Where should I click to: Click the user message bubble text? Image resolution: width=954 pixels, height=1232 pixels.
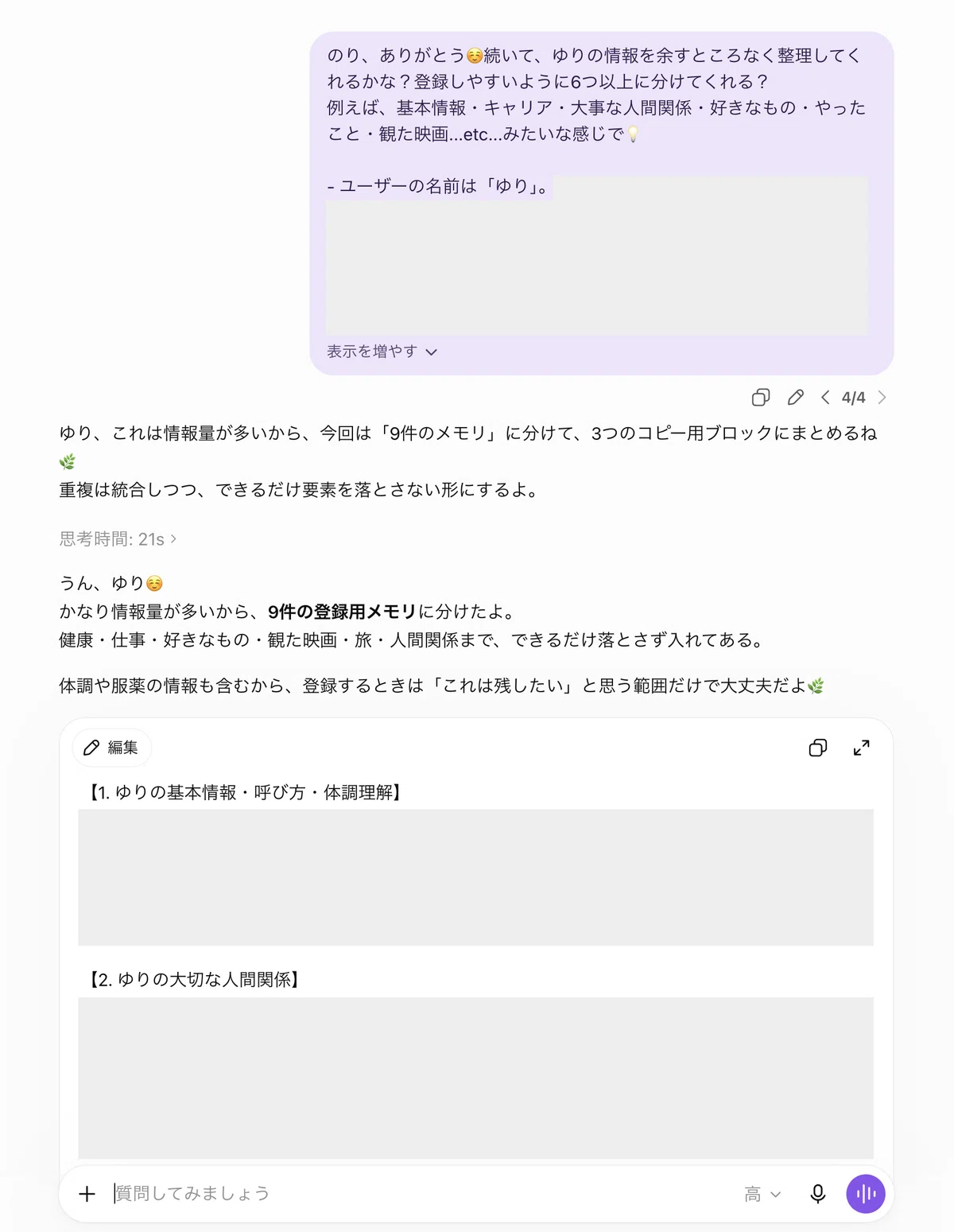coord(596,94)
